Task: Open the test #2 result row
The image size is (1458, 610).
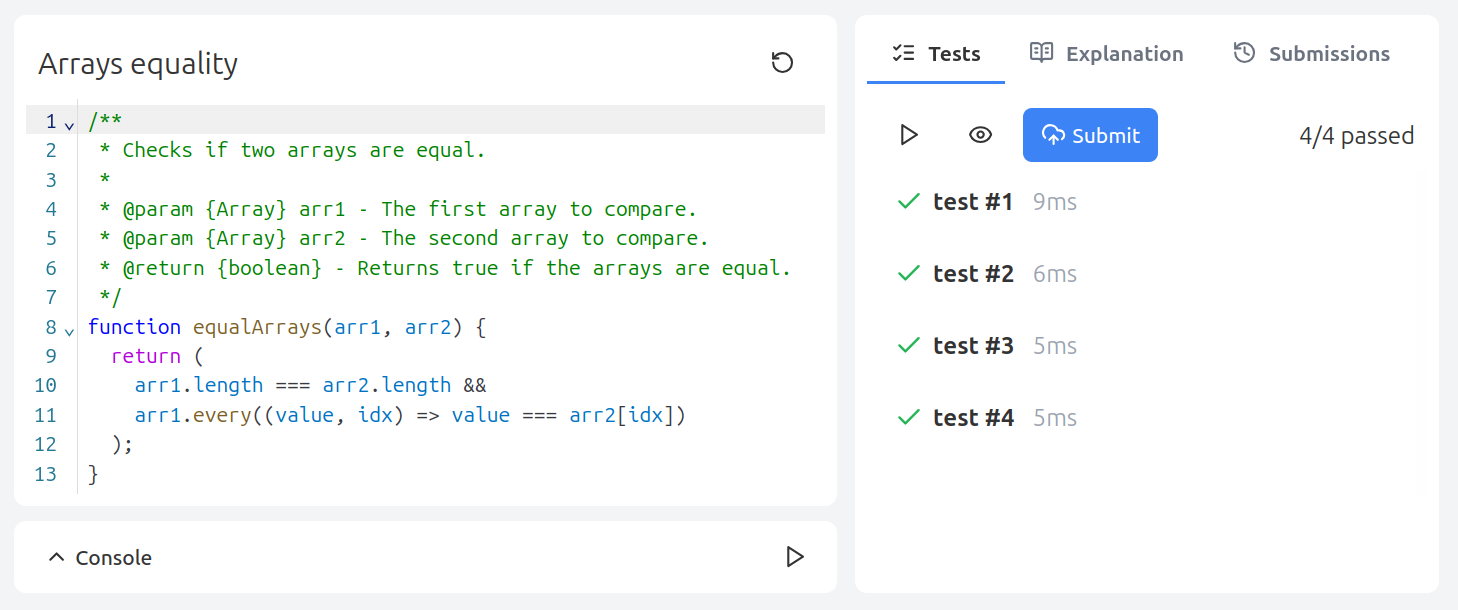Action: 1146,274
